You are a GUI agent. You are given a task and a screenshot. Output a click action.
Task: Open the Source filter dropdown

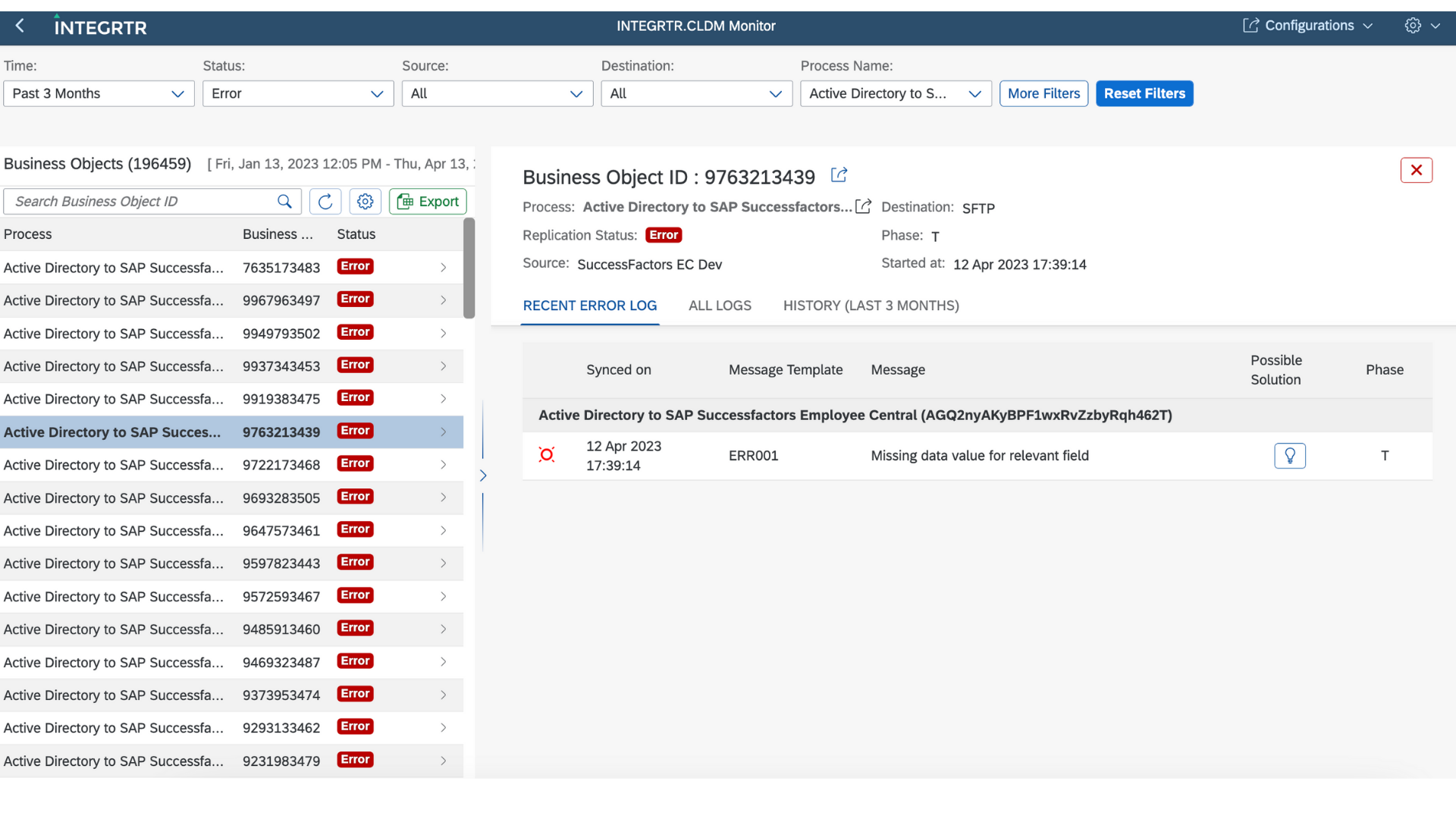pyautogui.click(x=497, y=94)
